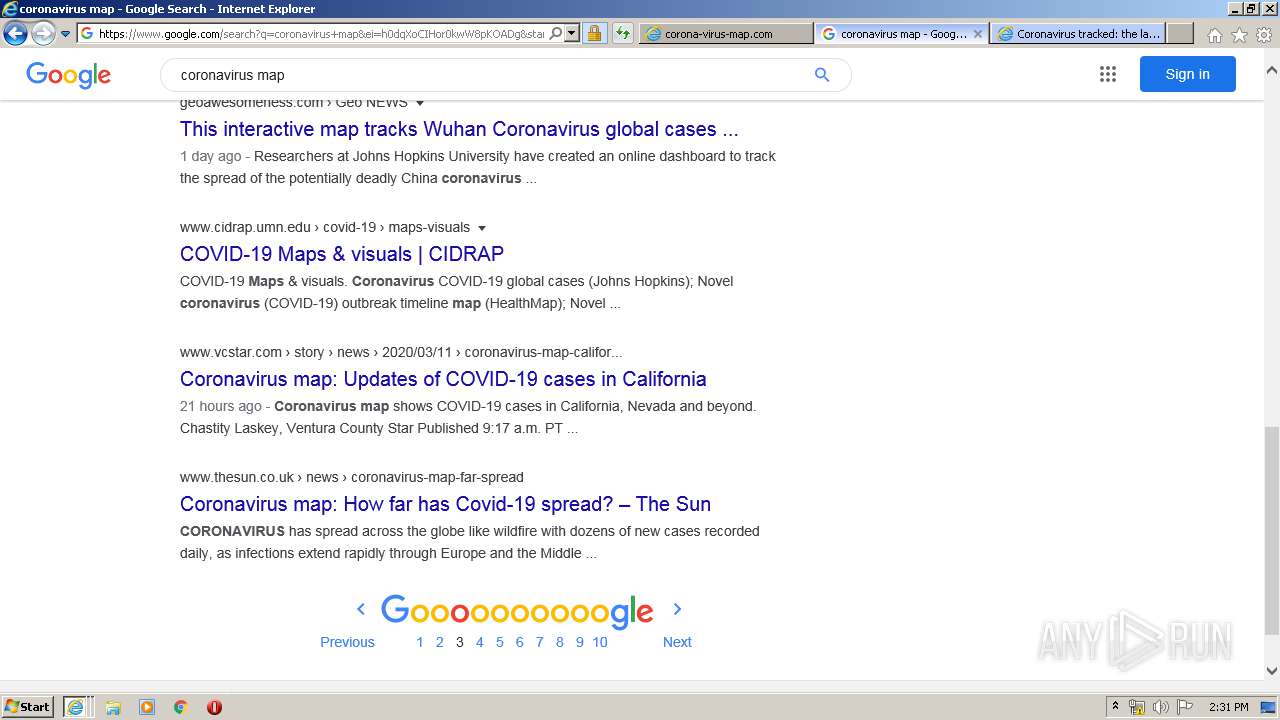Open Favorites star icon
Image resolution: width=1280 pixels, height=720 pixels.
(x=1239, y=35)
